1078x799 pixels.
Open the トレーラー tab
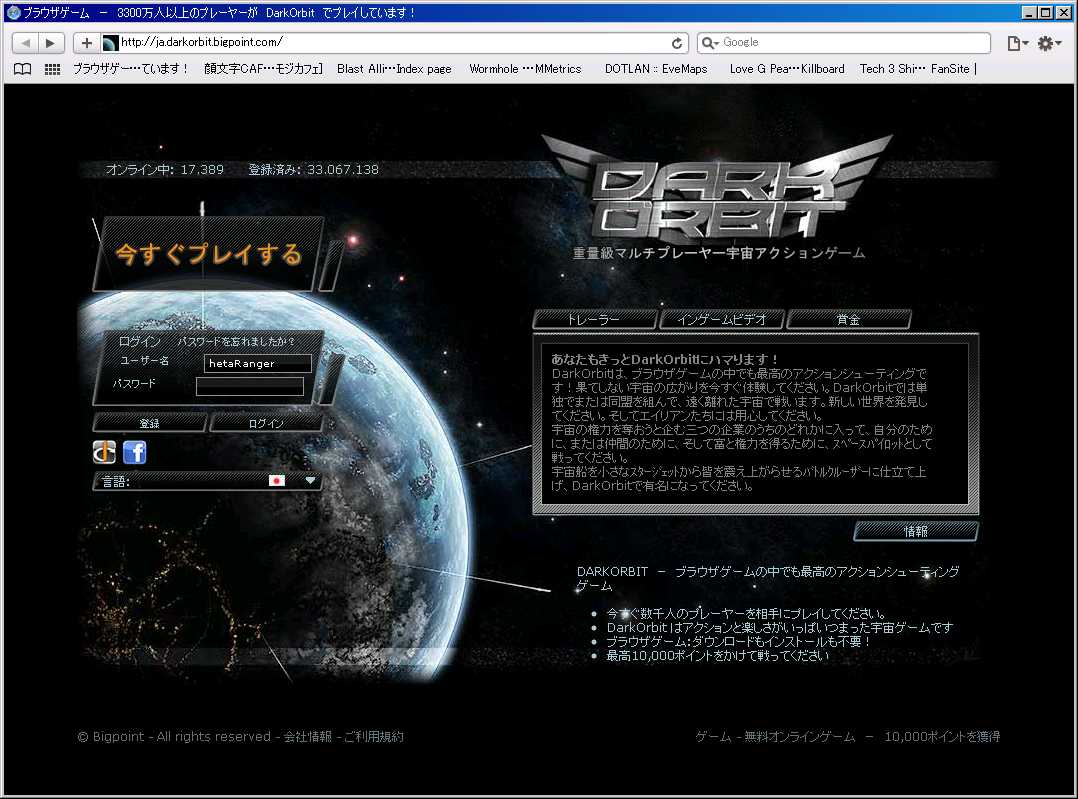594,320
